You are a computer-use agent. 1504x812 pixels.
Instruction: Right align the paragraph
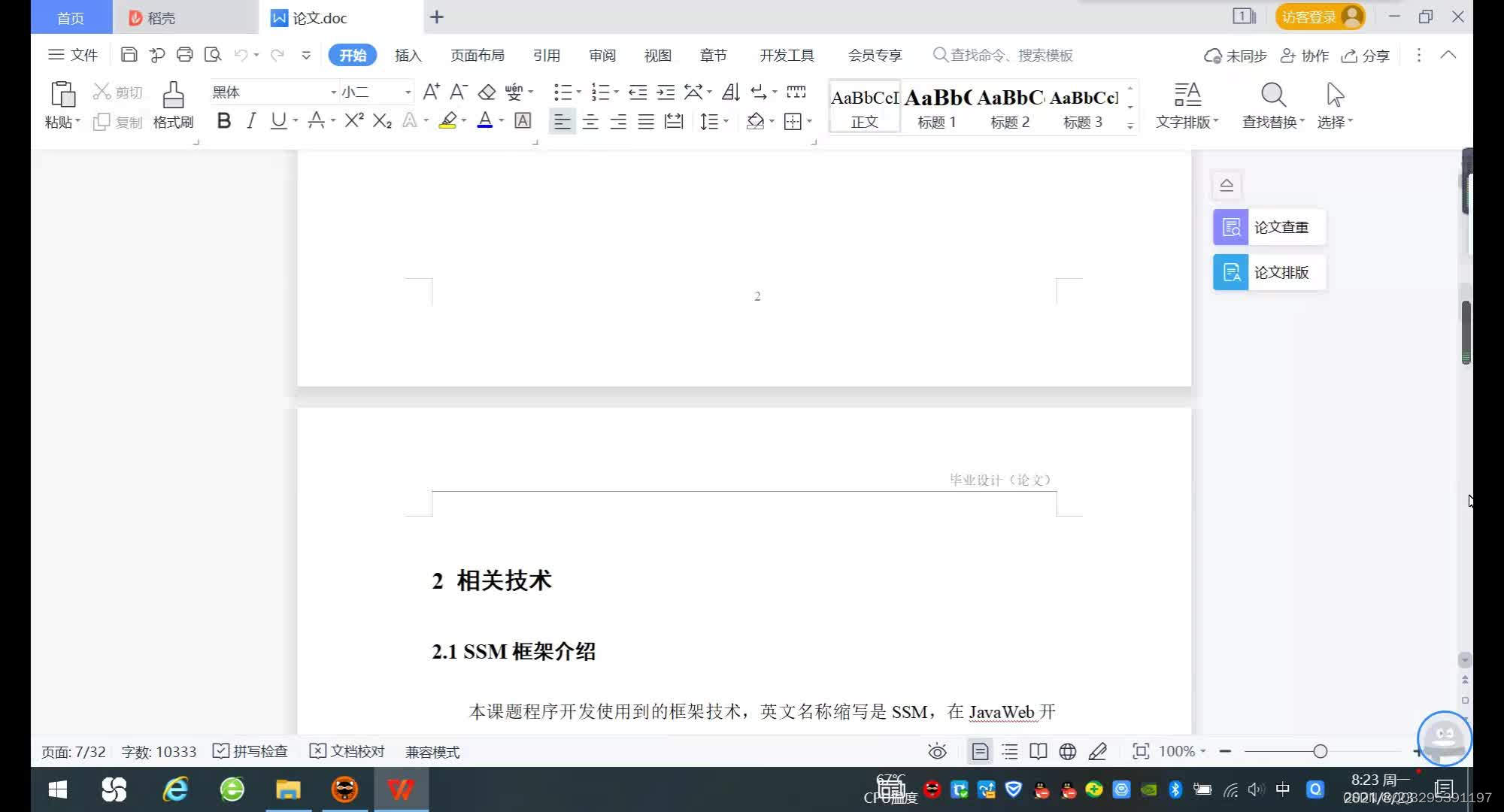pyautogui.click(x=618, y=121)
